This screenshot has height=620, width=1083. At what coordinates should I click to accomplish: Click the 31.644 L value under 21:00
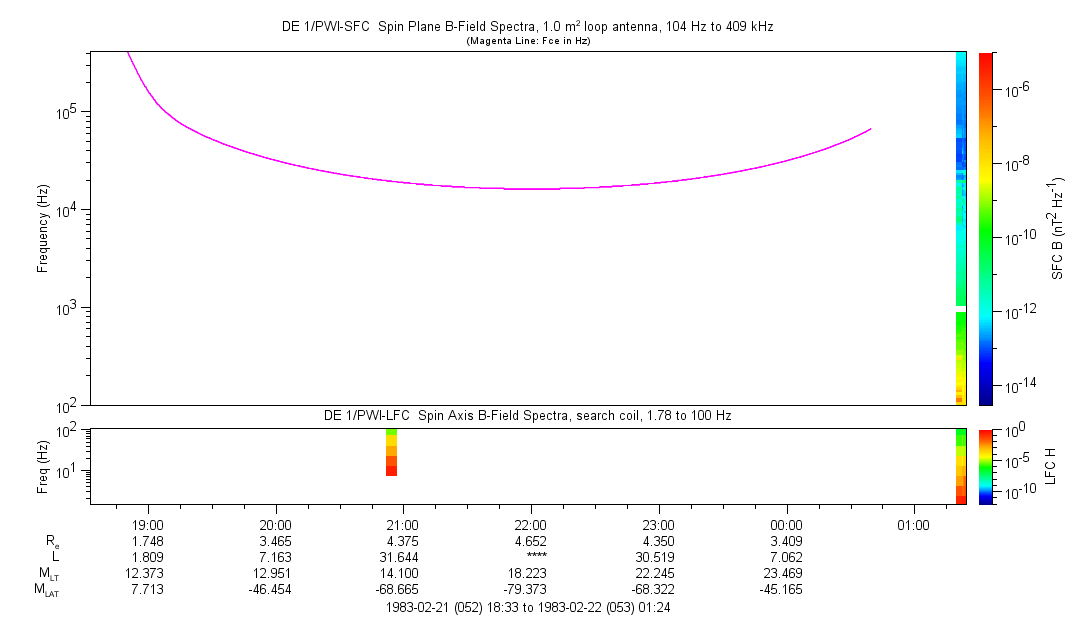click(x=402, y=556)
